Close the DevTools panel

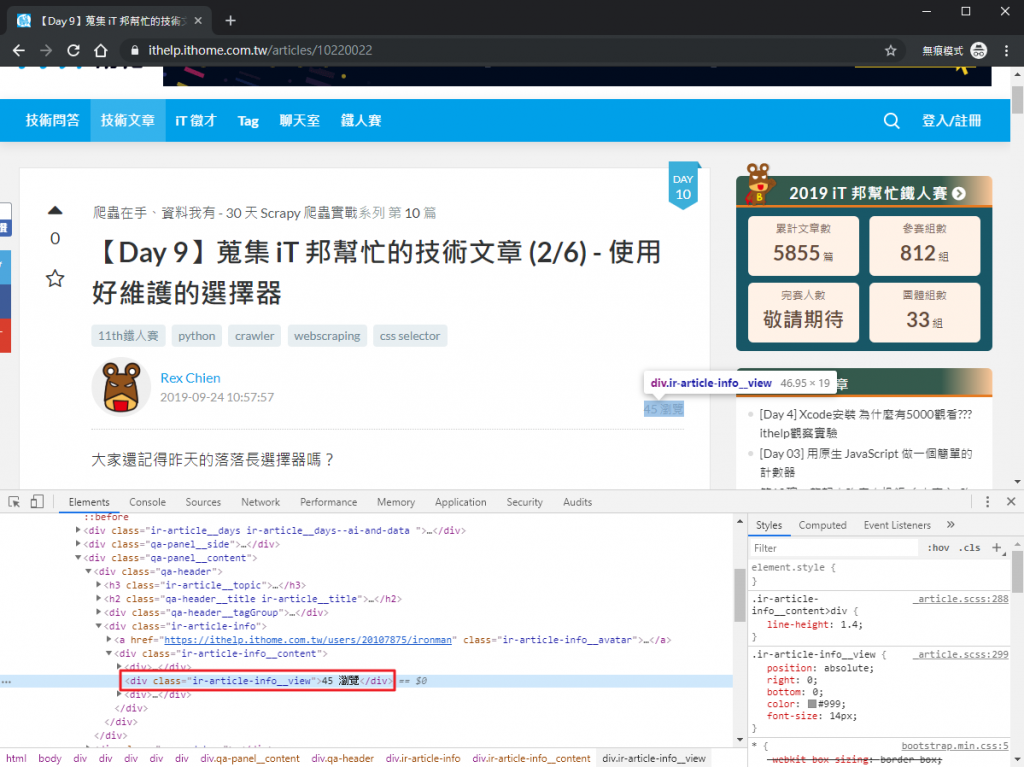pos(1010,502)
